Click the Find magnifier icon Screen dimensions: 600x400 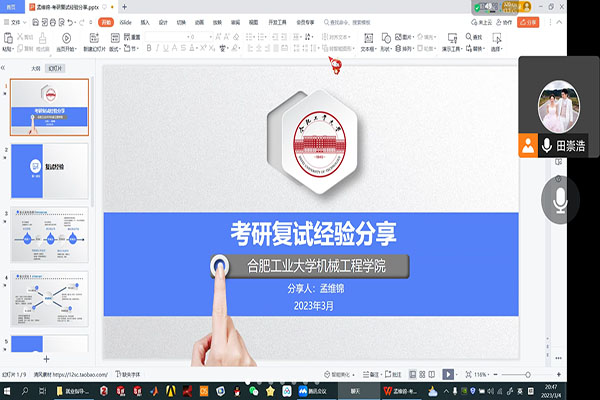point(468,37)
